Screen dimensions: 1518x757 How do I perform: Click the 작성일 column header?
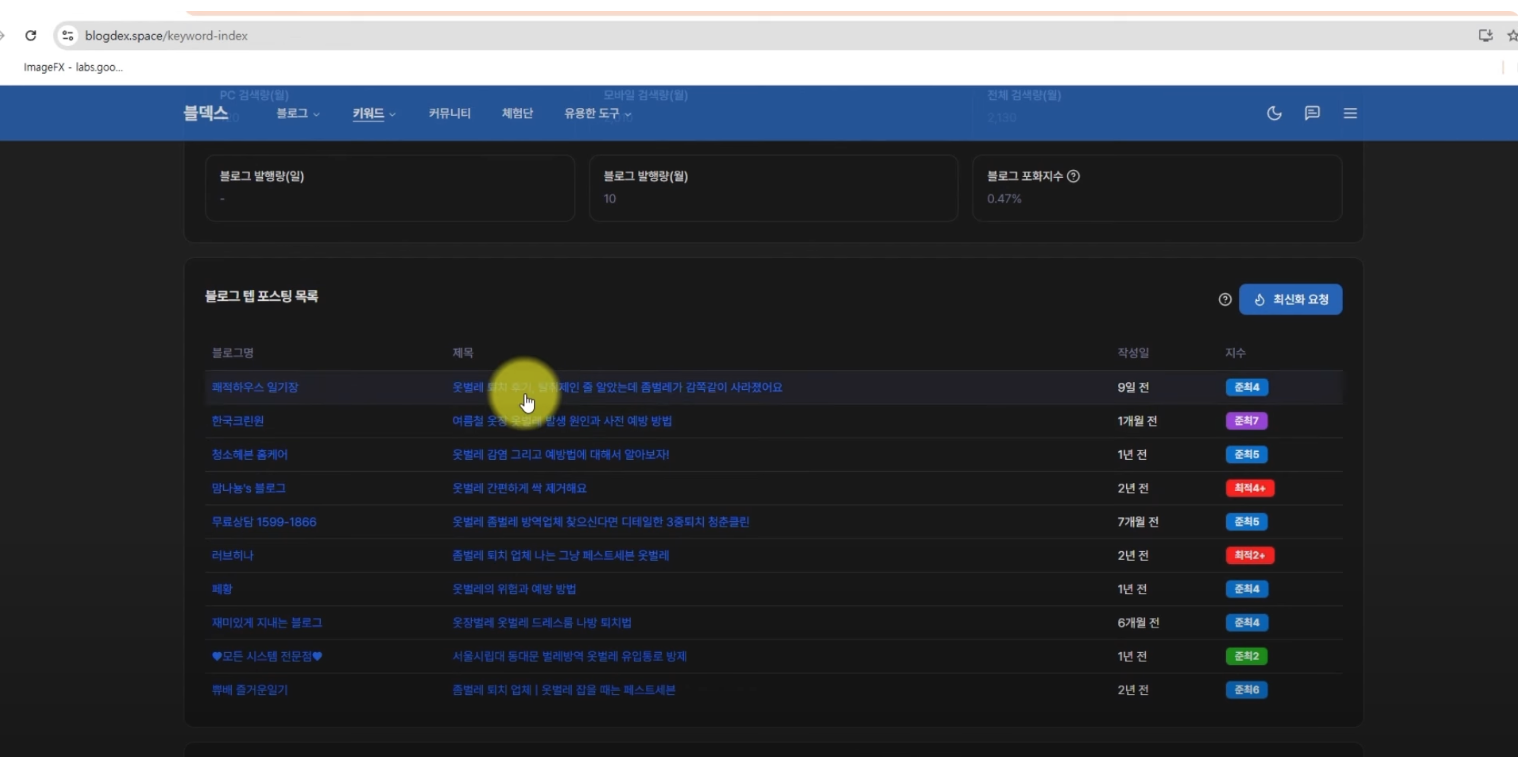pyautogui.click(x=1133, y=353)
